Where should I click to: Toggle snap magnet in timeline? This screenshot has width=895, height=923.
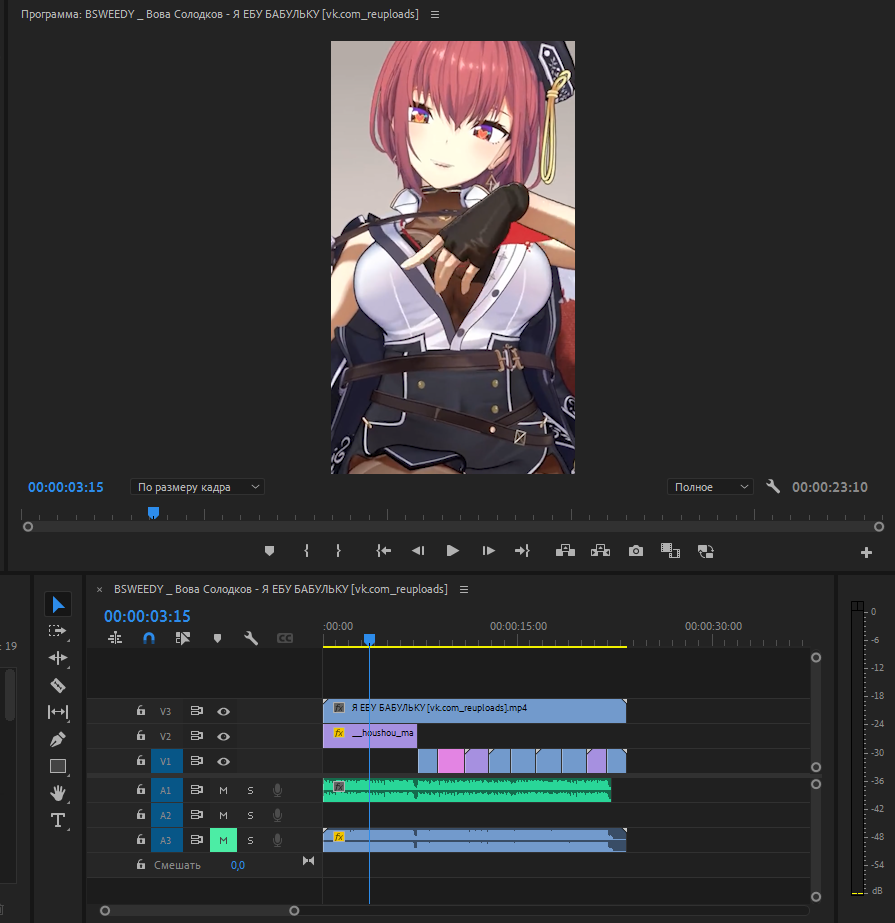pyautogui.click(x=149, y=638)
